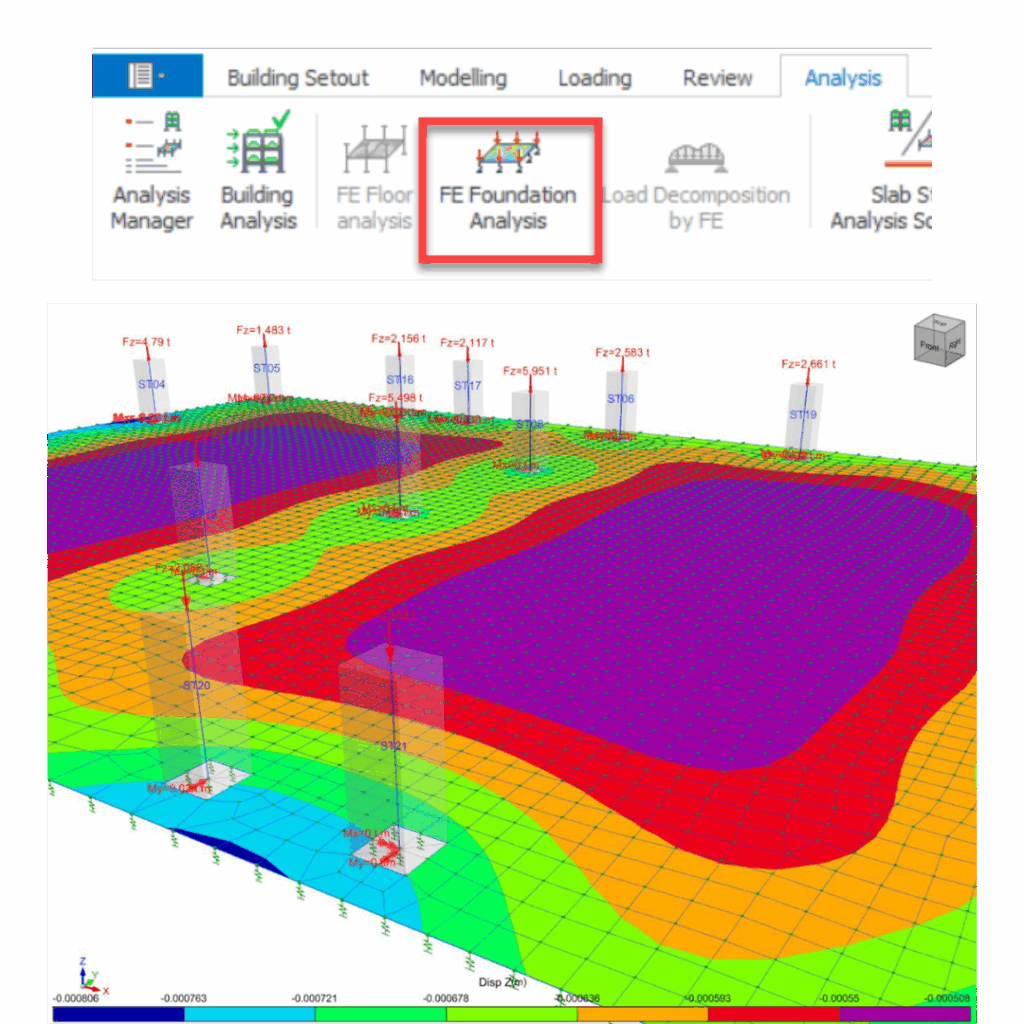This screenshot has width=1024, height=1024.
Task: Click the purple swatch in displacement legend
Action: tap(905, 1014)
